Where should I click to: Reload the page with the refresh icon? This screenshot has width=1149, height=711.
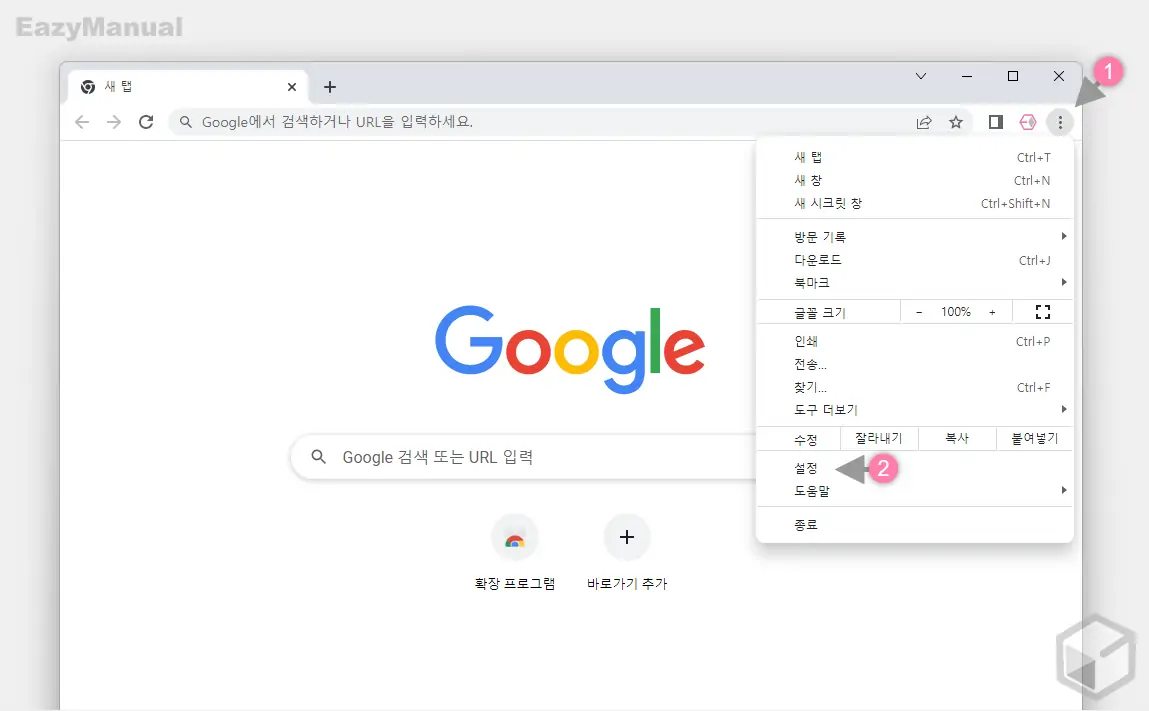(146, 122)
